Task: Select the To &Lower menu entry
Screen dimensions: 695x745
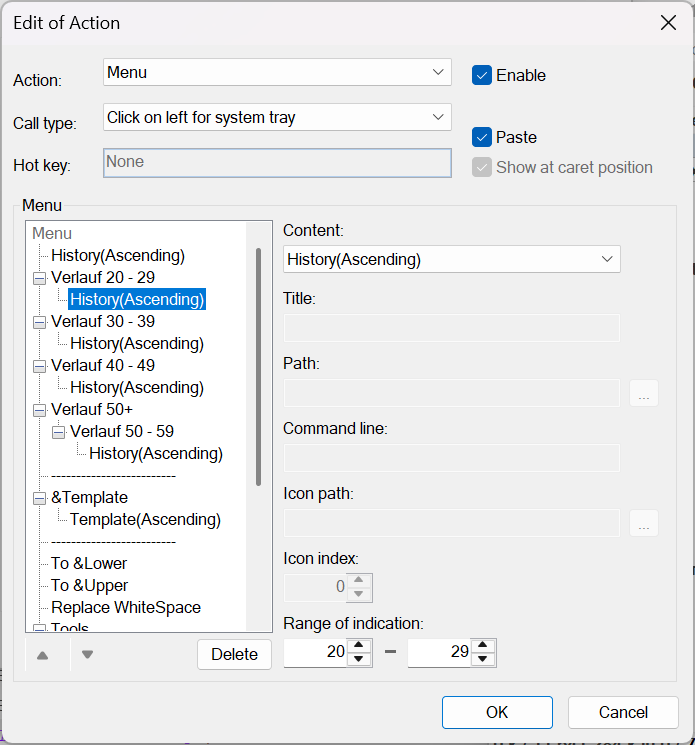Action: (x=89, y=564)
